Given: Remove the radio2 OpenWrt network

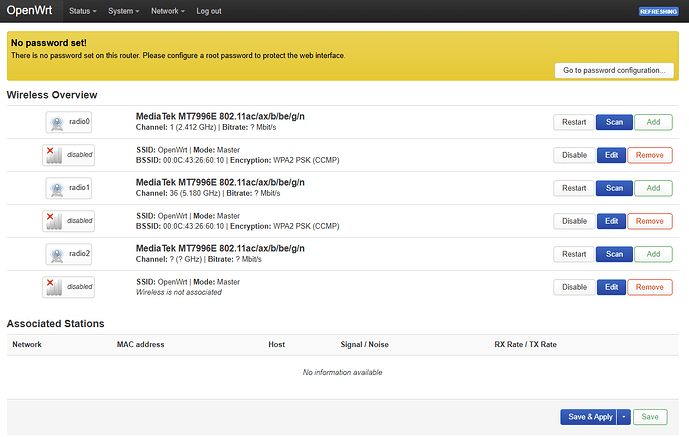Looking at the screenshot, I should click(650, 287).
